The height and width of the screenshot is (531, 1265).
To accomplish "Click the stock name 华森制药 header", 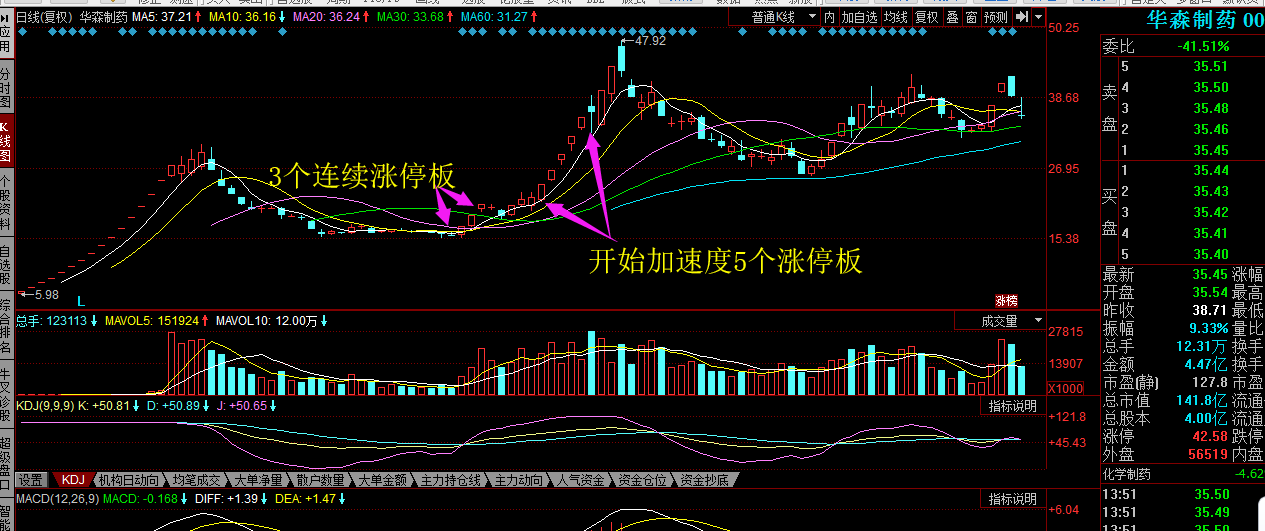I will (x=1190, y=19).
